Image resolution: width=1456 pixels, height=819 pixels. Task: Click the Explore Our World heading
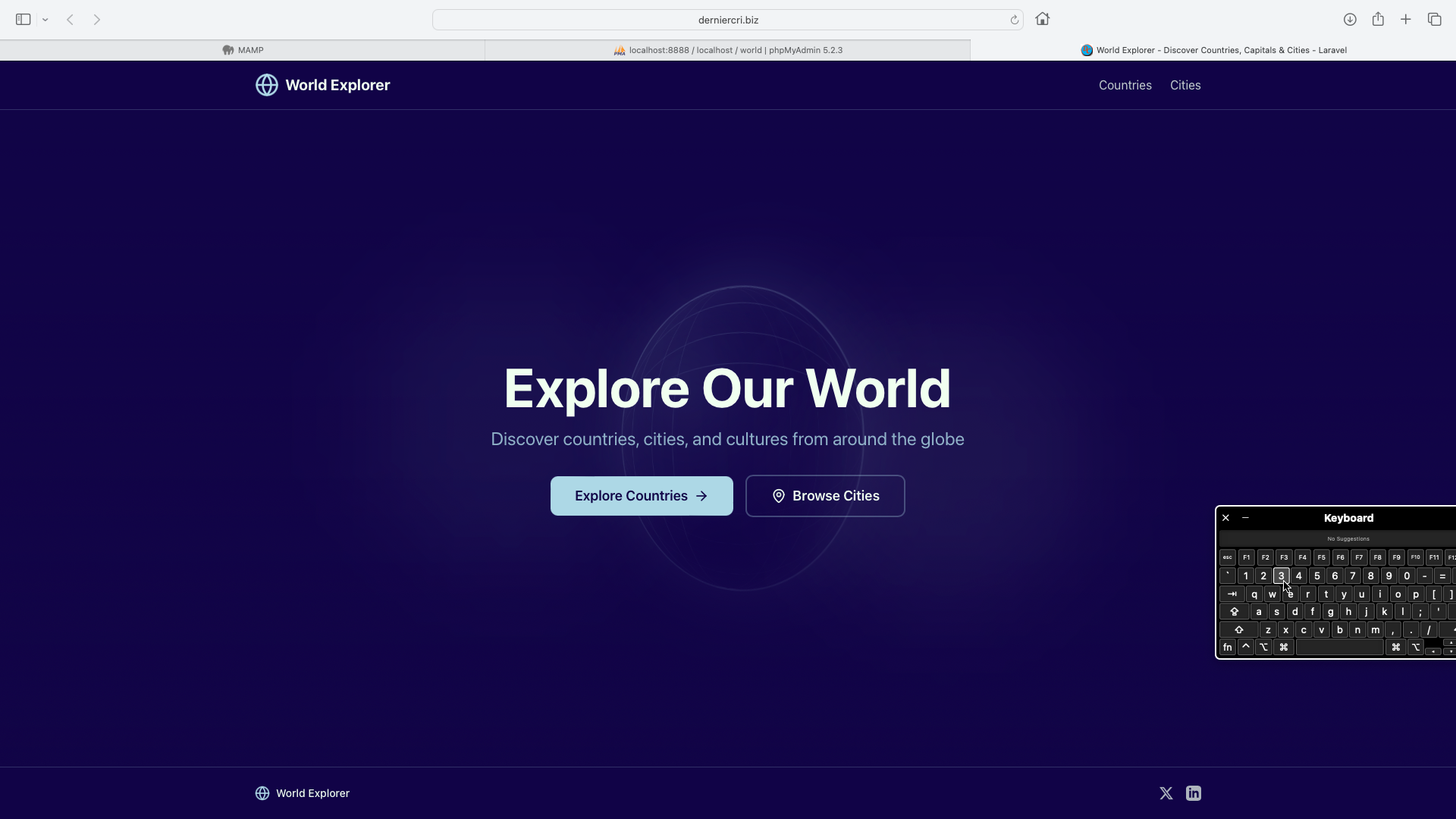point(727,388)
